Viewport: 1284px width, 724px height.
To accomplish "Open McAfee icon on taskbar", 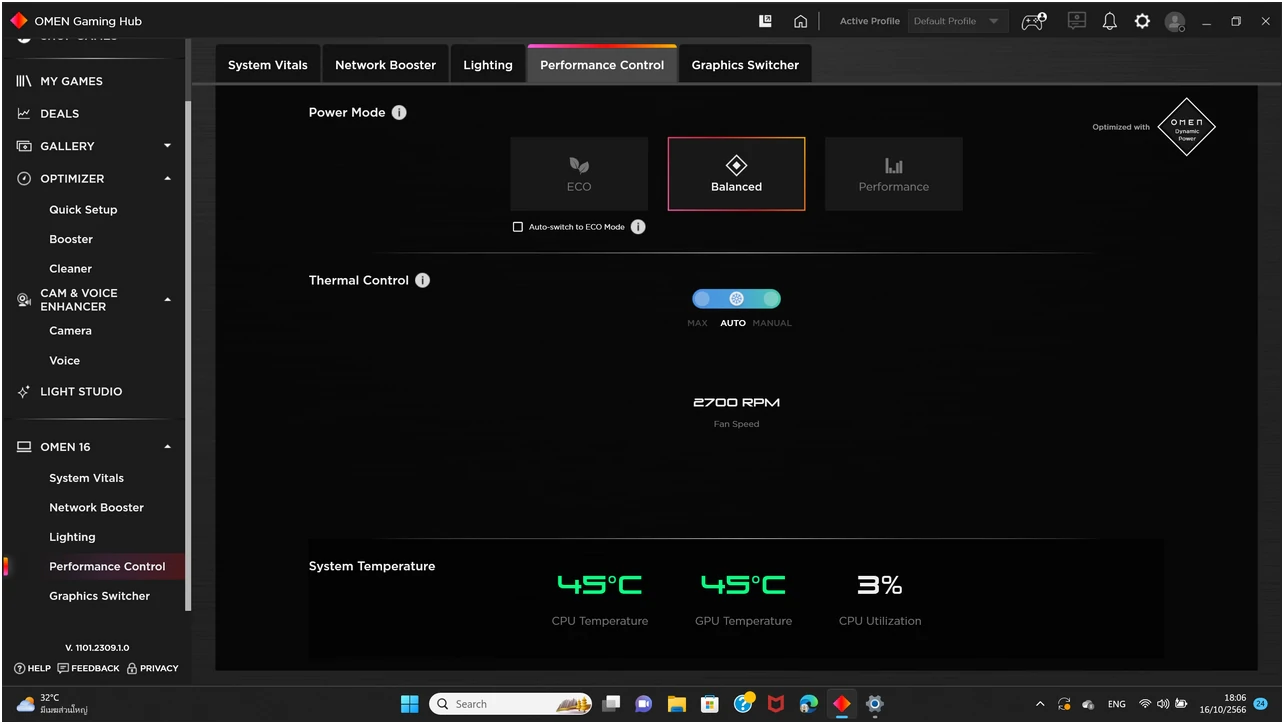I will [x=775, y=704].
